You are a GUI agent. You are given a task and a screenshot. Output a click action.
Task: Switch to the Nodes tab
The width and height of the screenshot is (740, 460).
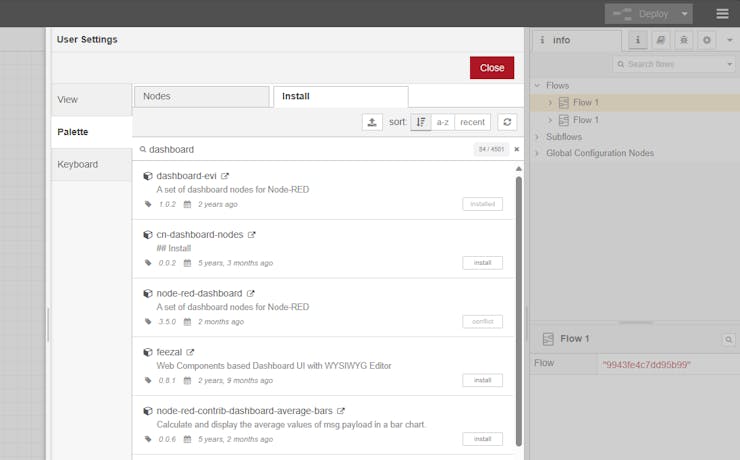point(202,96)
